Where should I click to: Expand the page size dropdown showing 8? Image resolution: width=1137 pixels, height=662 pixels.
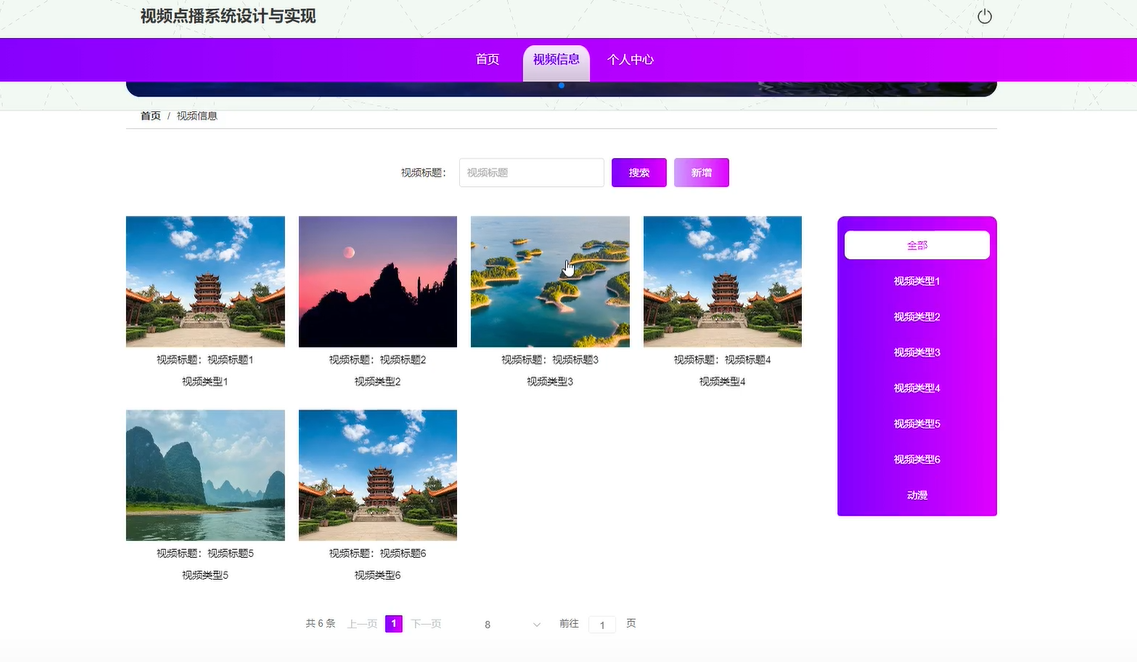(511, 624)
